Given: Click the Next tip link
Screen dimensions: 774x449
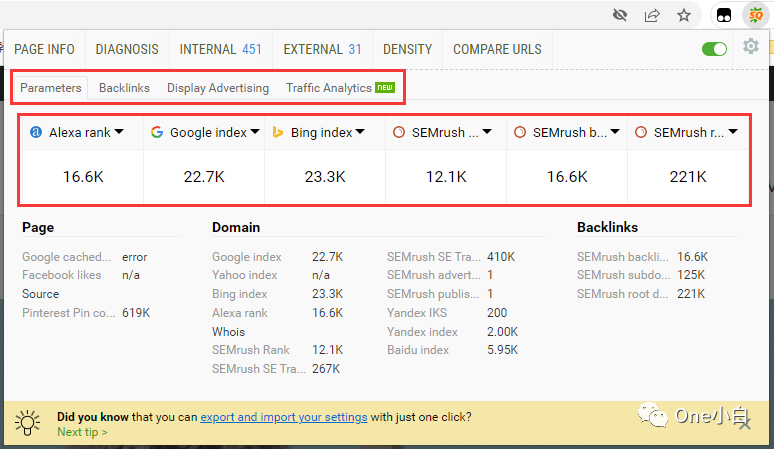Looking at the screenshot, I should pos(82,432).
